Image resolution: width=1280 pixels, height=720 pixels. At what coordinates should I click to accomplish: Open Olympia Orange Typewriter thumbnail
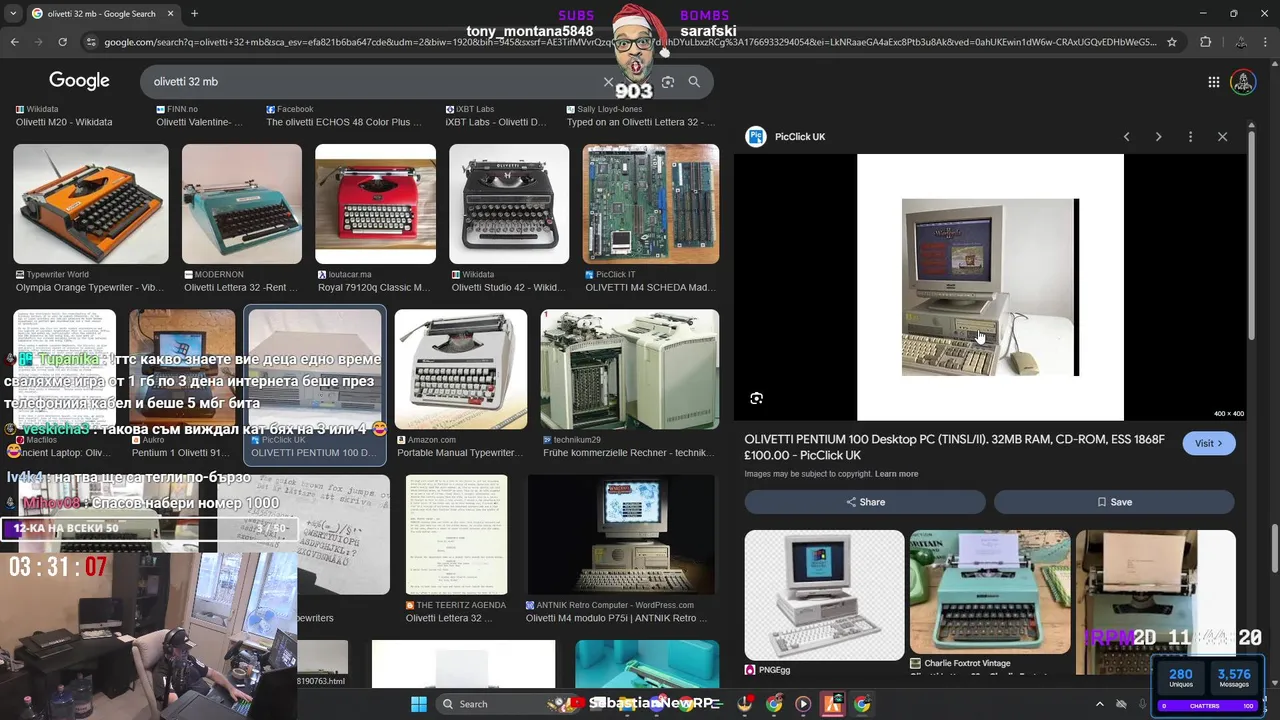click(91, 204)
